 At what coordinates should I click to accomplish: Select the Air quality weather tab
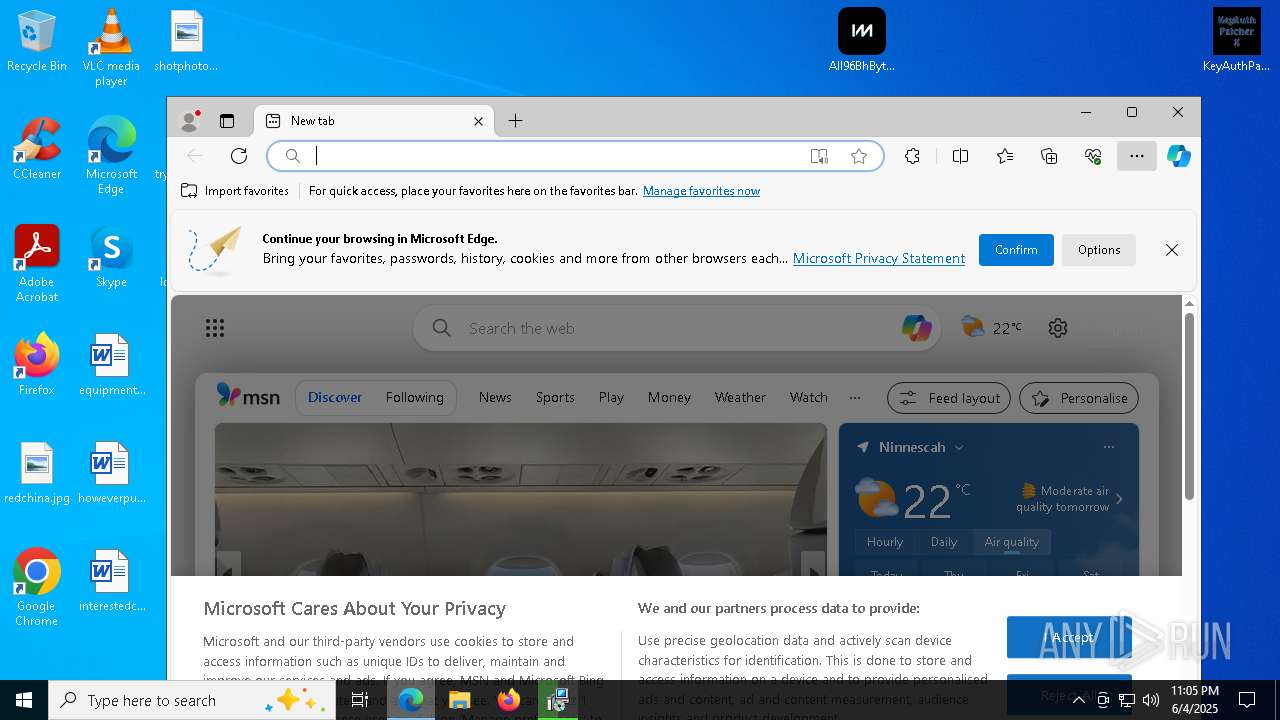click(x=1012, y=542)
